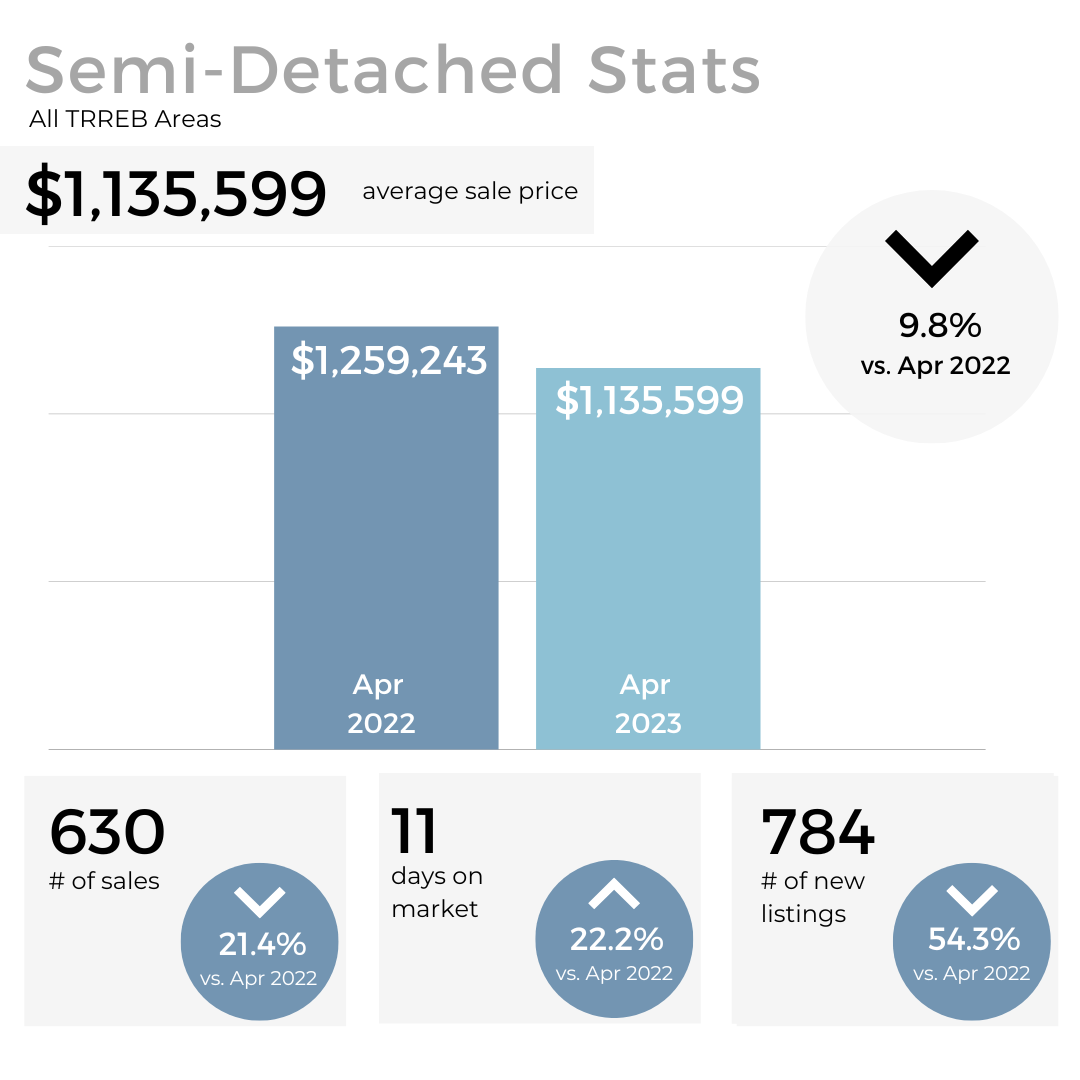1080x1080 pixels.
Task: Click the 22.2% percentage text in circle
Action: tap(616, 939)
